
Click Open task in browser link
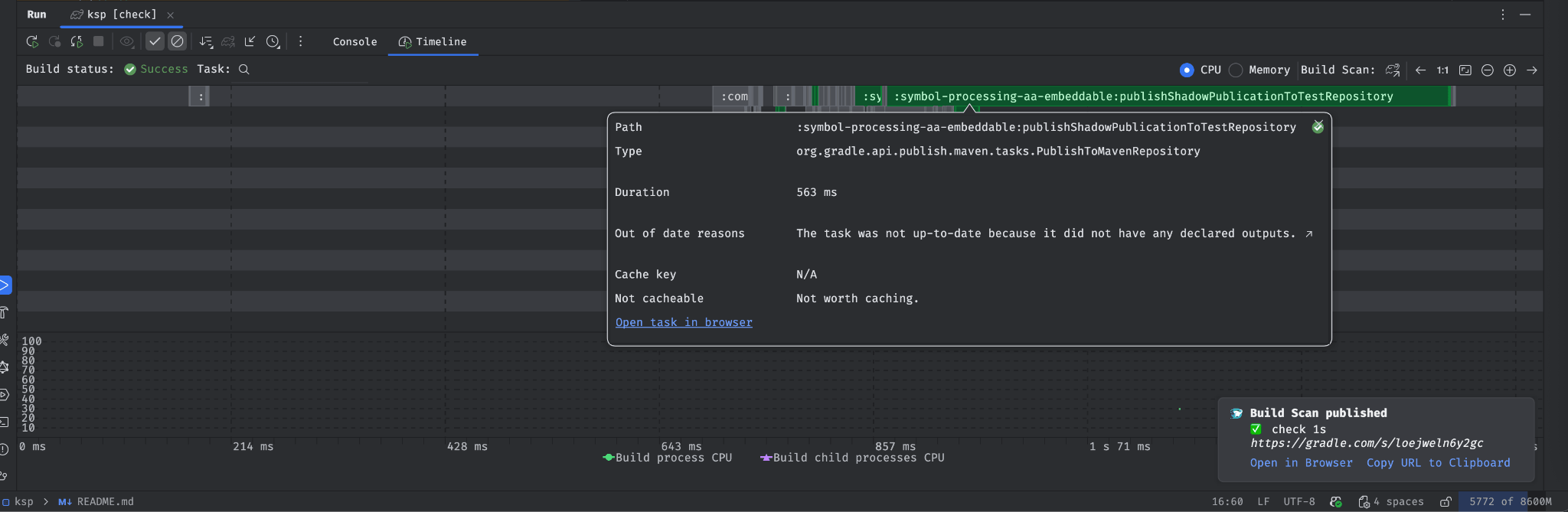tap(684, 322)
